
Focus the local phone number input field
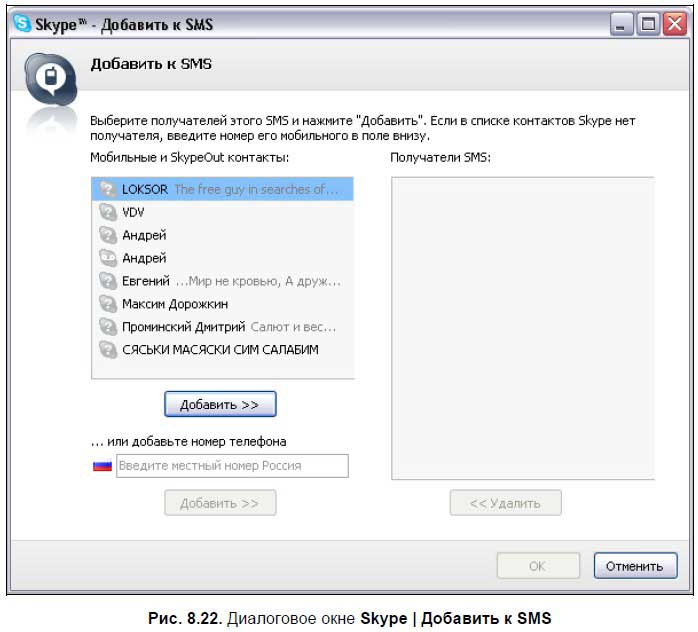tap(232, 466)
